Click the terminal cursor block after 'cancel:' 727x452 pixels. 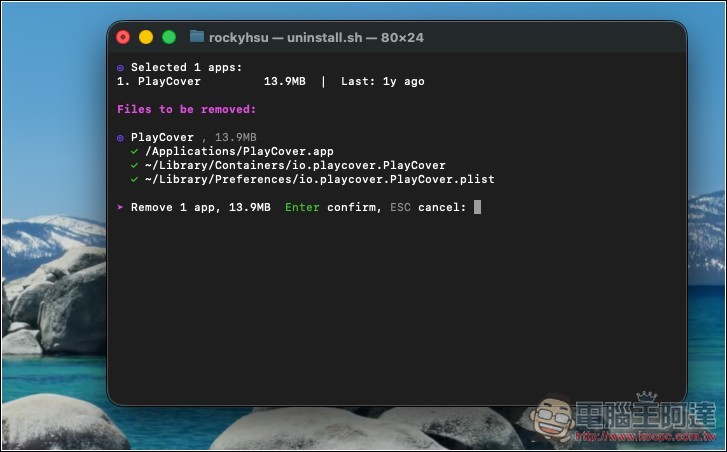pyautogui.click(x=478, y=207)
